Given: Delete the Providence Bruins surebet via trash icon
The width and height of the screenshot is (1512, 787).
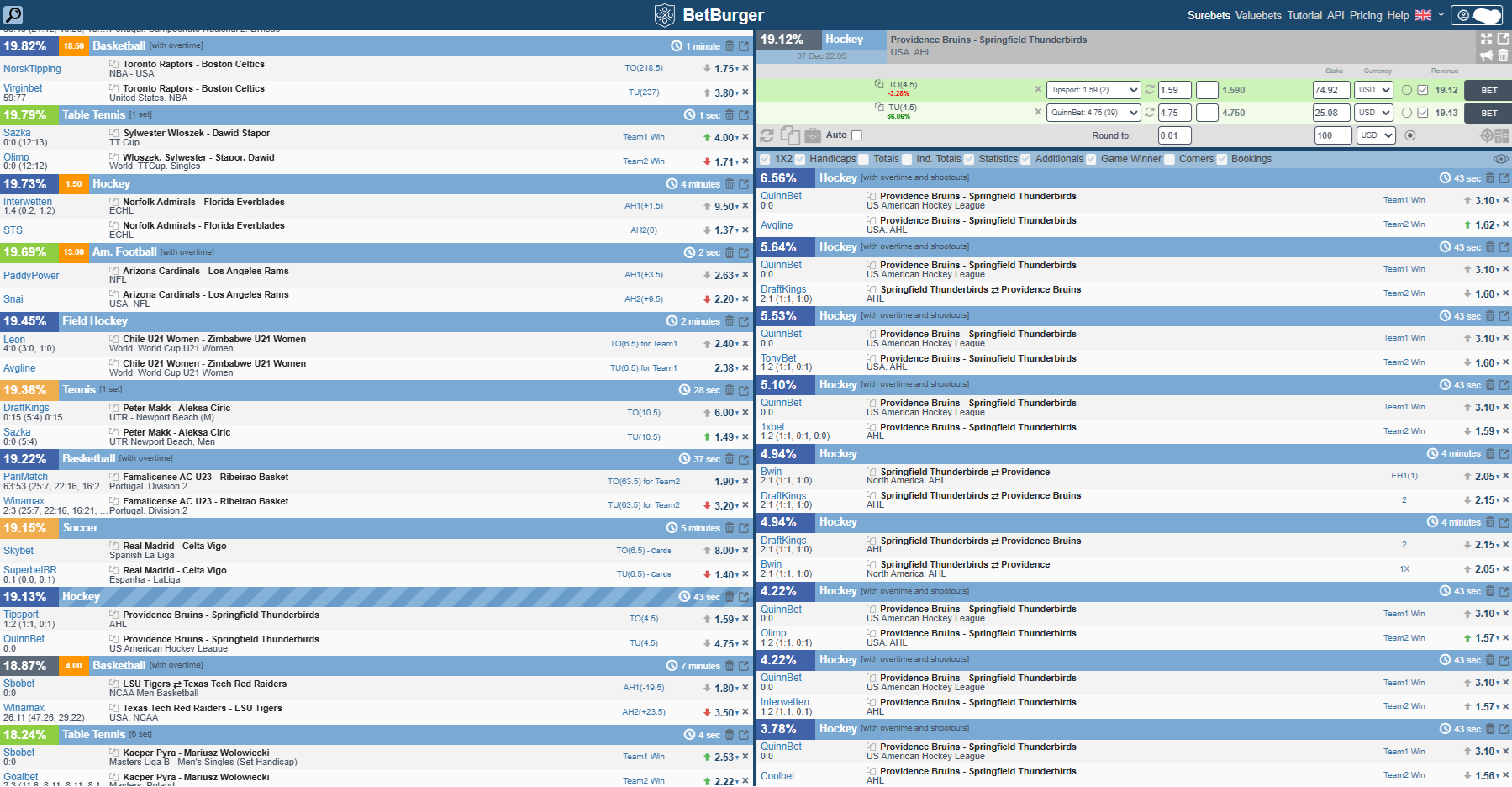Looking at the screenshot, I should pos(1504,55).
